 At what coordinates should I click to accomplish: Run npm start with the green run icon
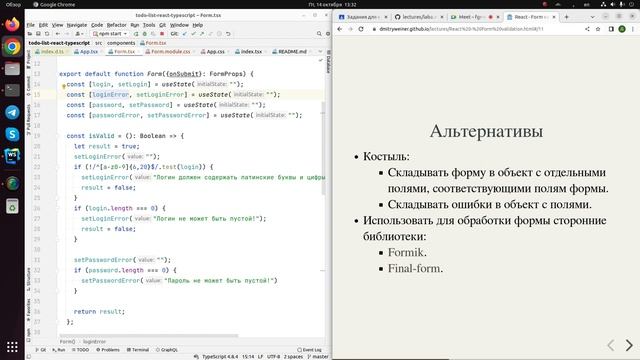point(136,34)
